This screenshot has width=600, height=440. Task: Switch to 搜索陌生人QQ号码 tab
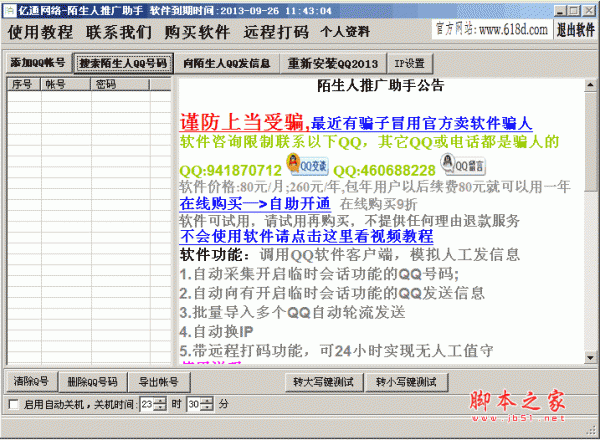(x=123, y=63)
